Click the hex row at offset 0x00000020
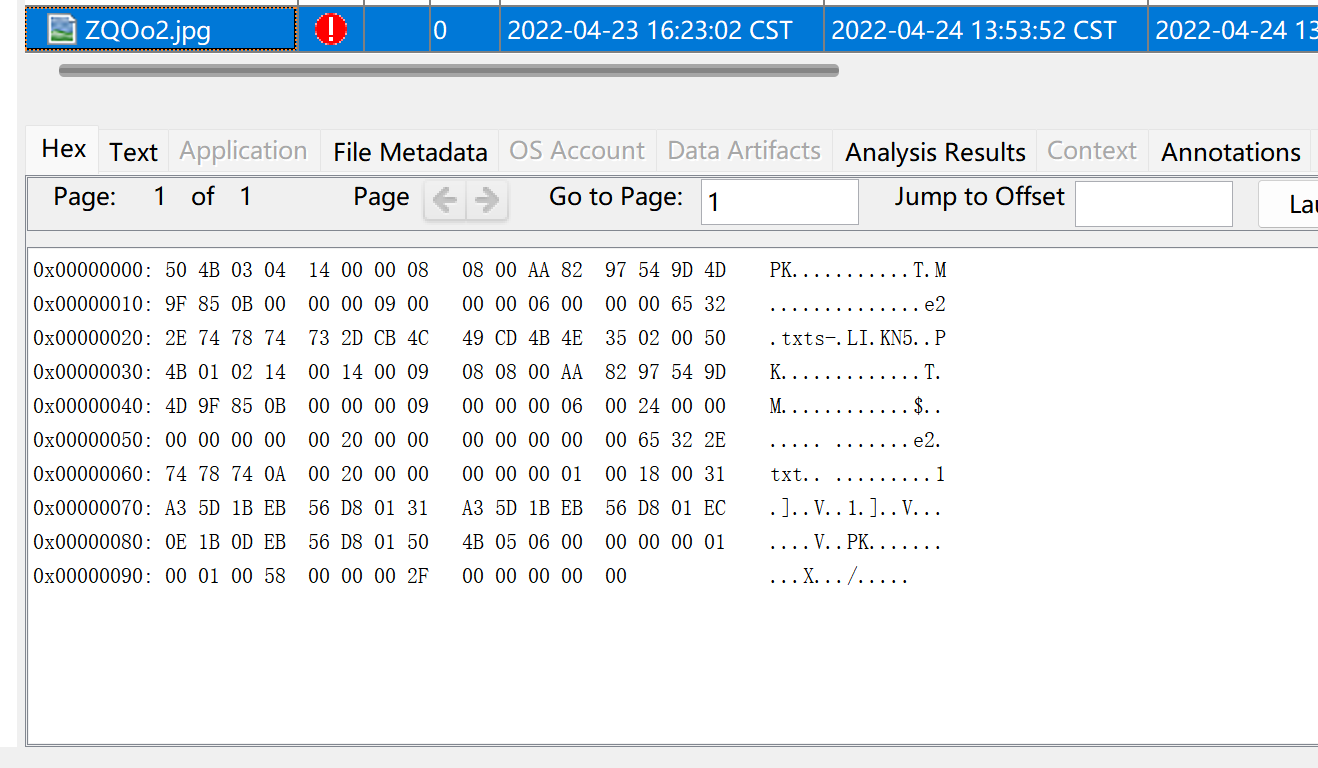 click(x=490, y=338)
